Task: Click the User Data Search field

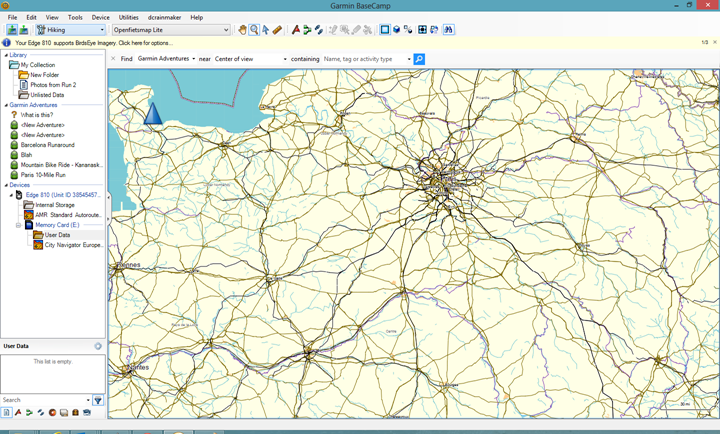Action: coord(43,400)
